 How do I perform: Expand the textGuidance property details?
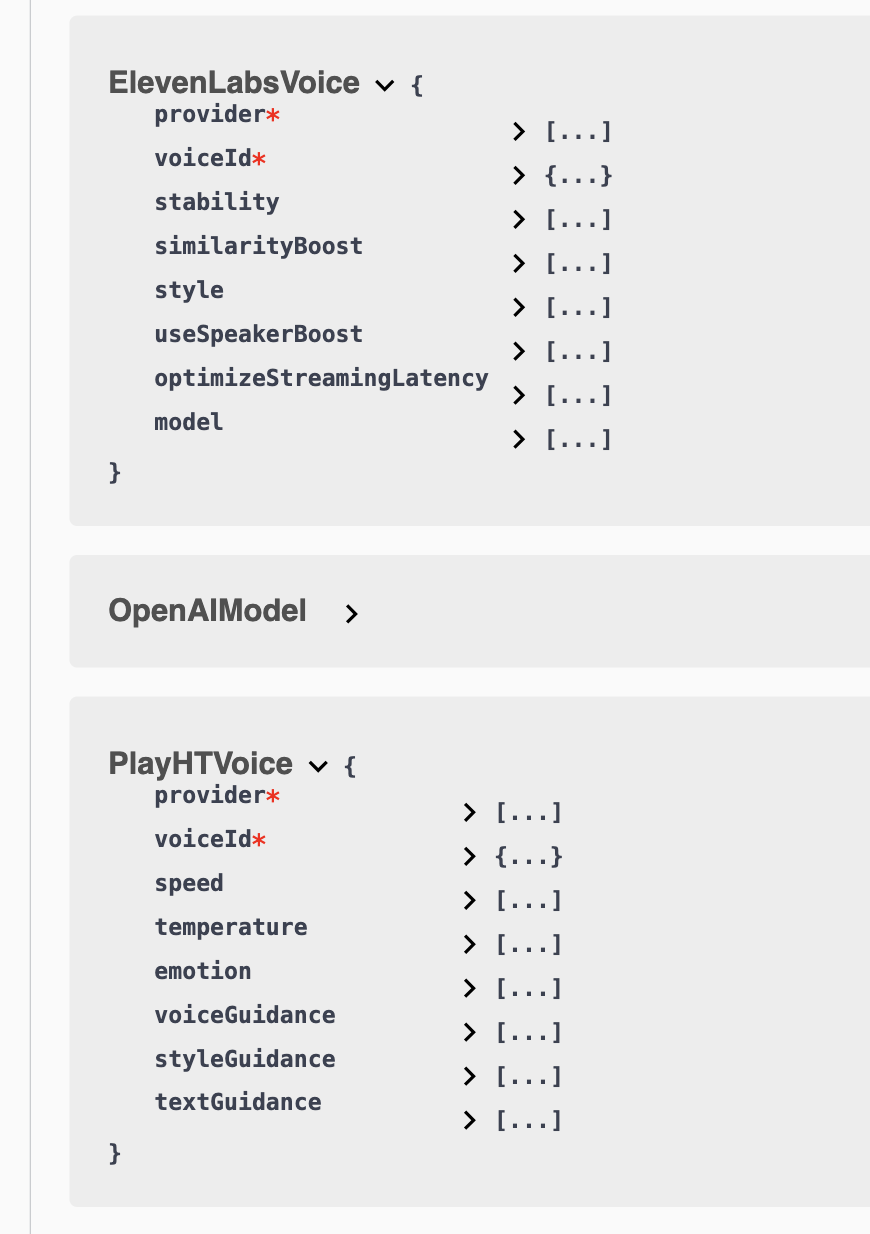(x=470, y=1120)
